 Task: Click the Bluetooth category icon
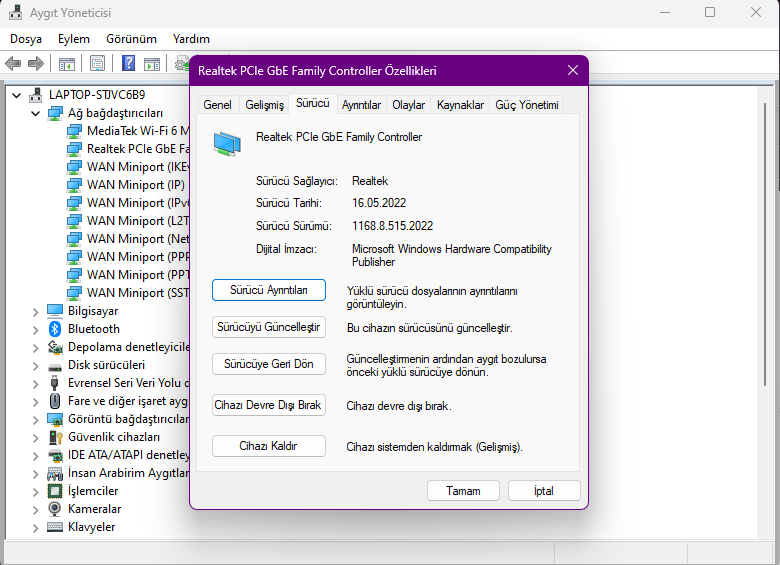point(55,329)
